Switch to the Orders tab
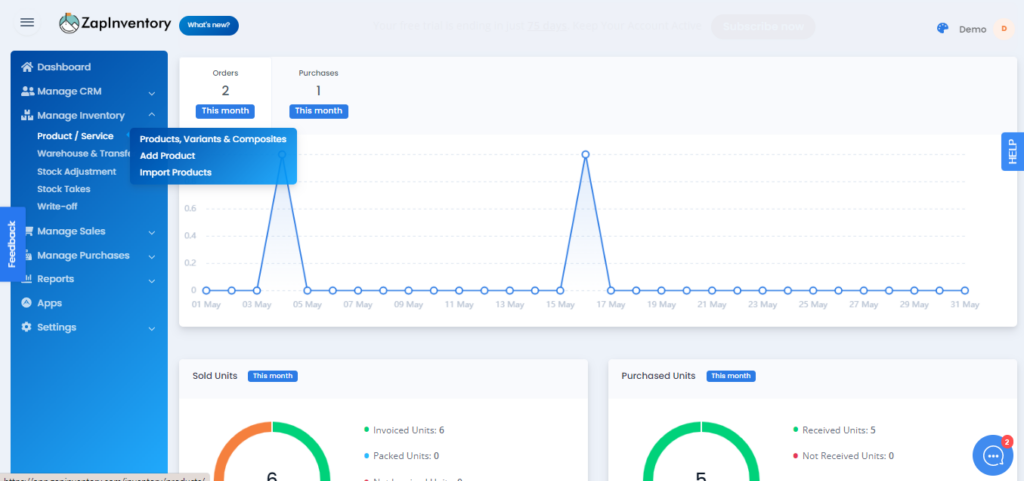 tap(225, 91)
